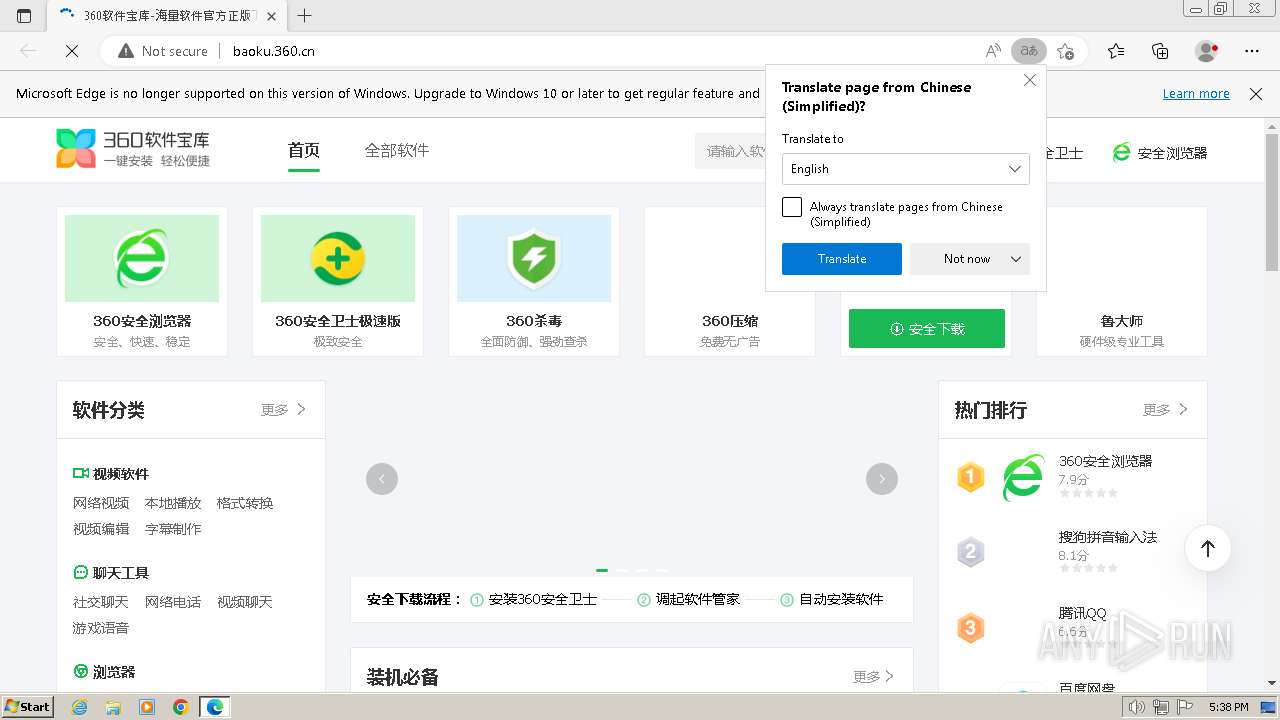Click the carousel next arrow
Screen dimensions: 1280x720
coord(882,479)
